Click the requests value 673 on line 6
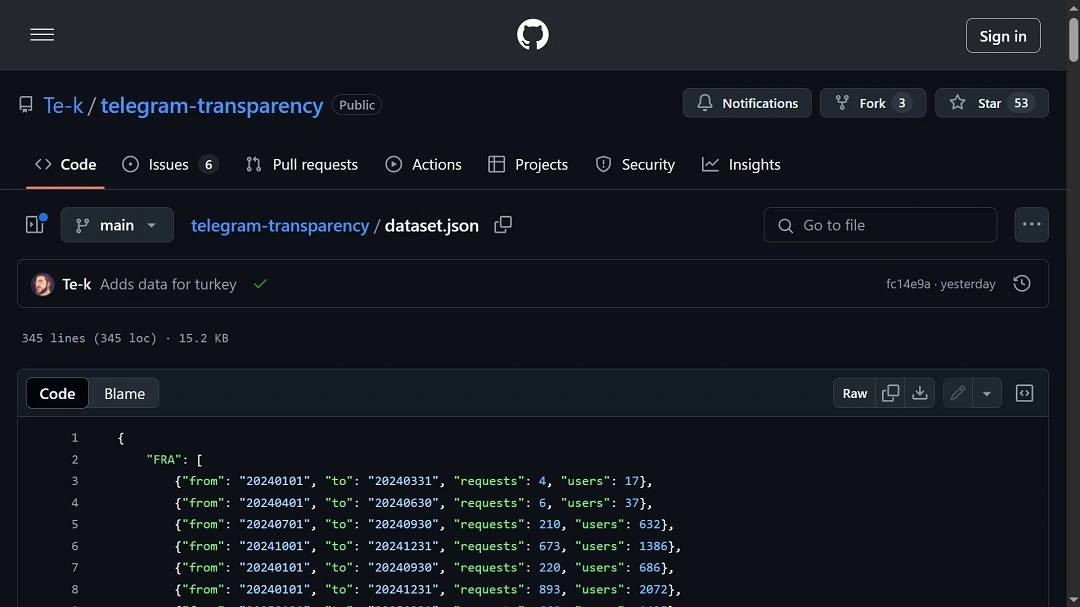 pyautogui.click(x=550, y=546)
